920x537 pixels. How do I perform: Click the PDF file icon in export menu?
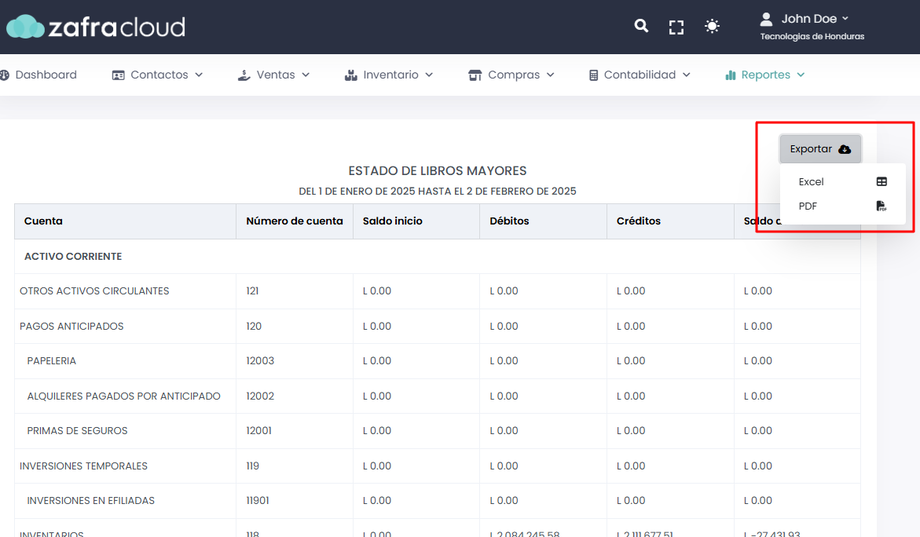click(881, 206)
